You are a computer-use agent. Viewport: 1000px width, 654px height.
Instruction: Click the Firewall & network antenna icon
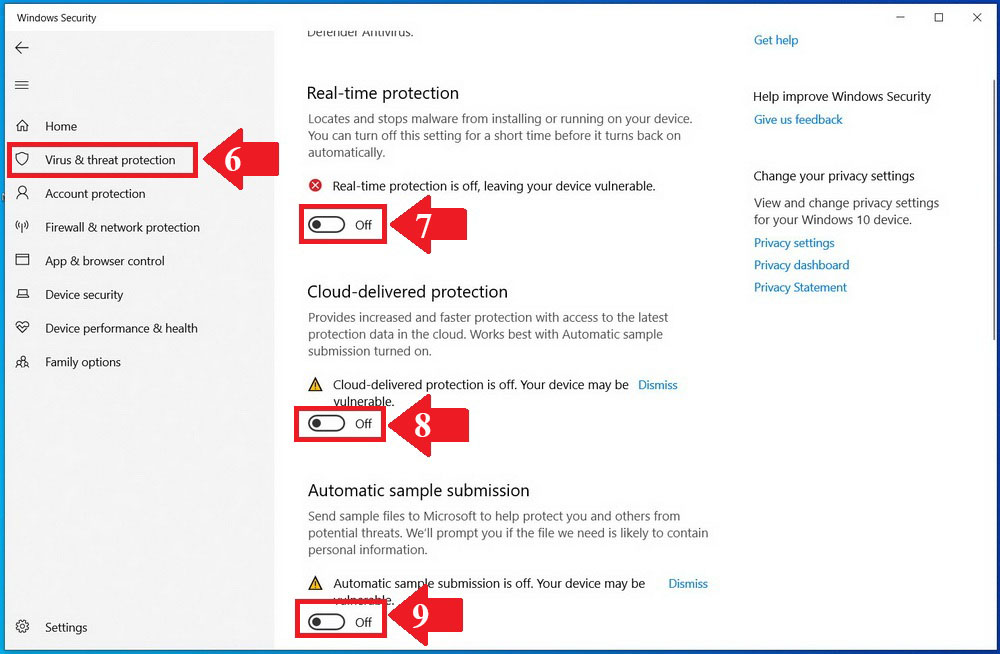(x=22, y=227)
